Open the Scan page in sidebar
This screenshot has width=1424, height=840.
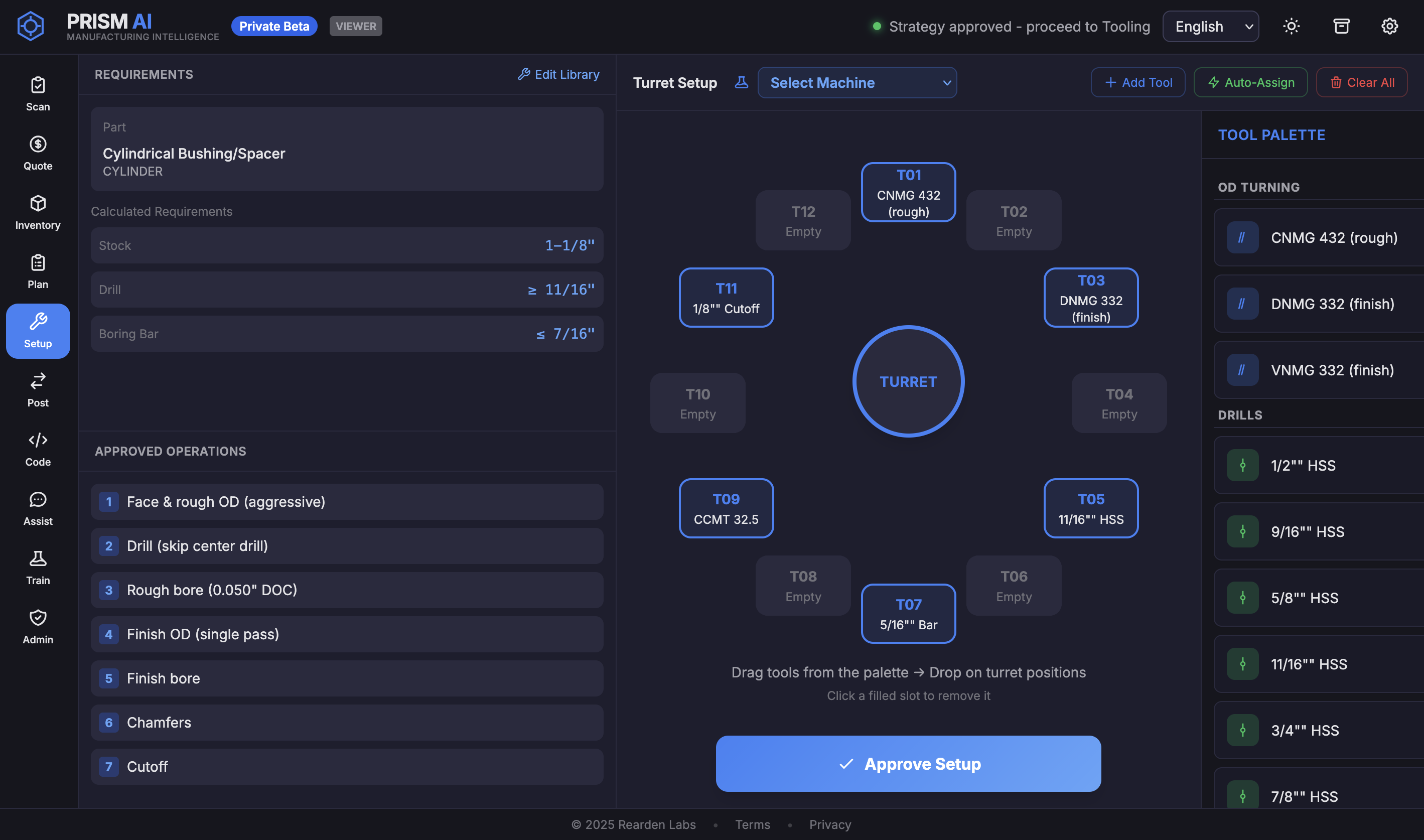click(38, 94)
